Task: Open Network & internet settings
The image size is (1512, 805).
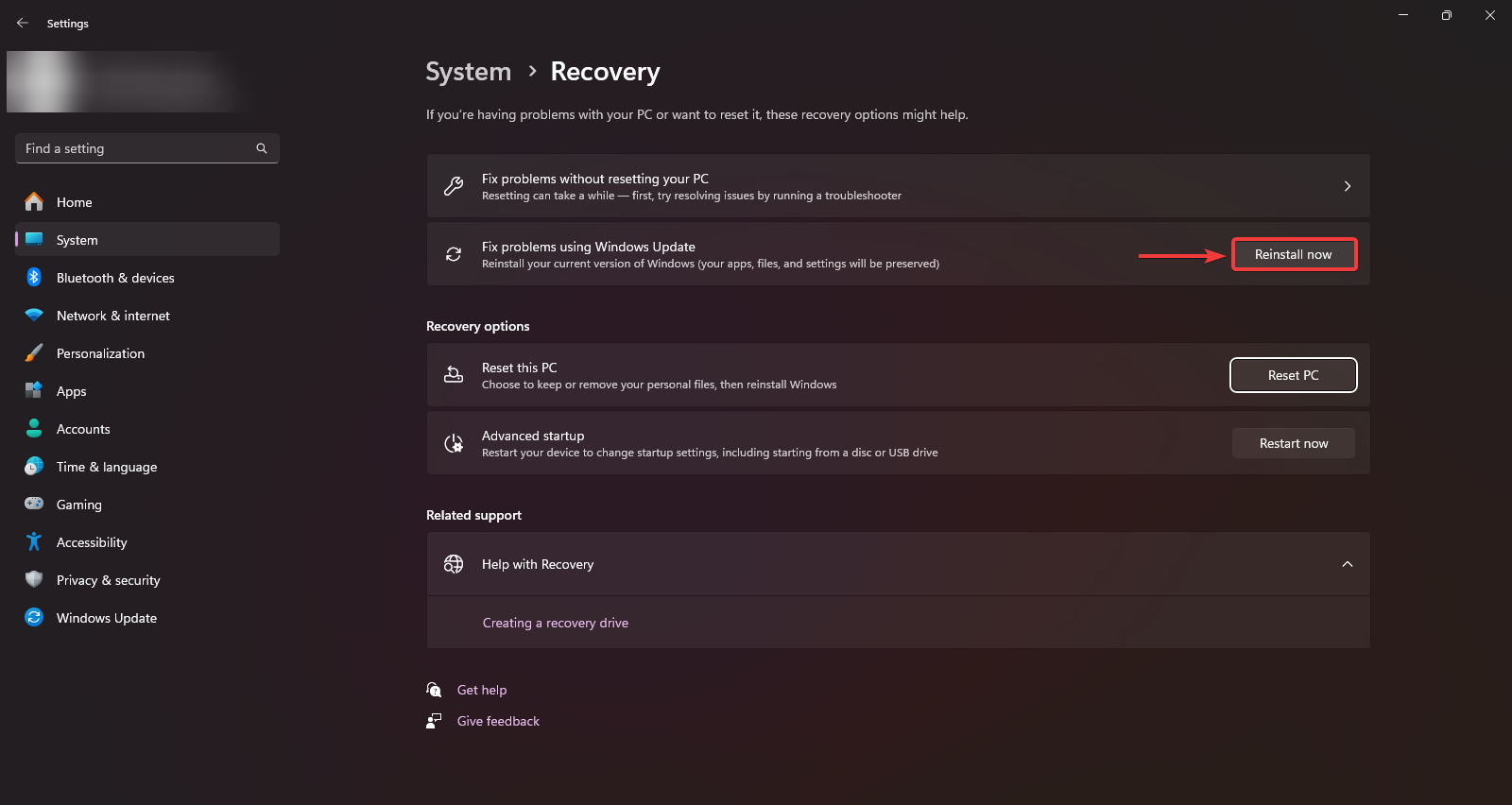Action: pos(147,315)
